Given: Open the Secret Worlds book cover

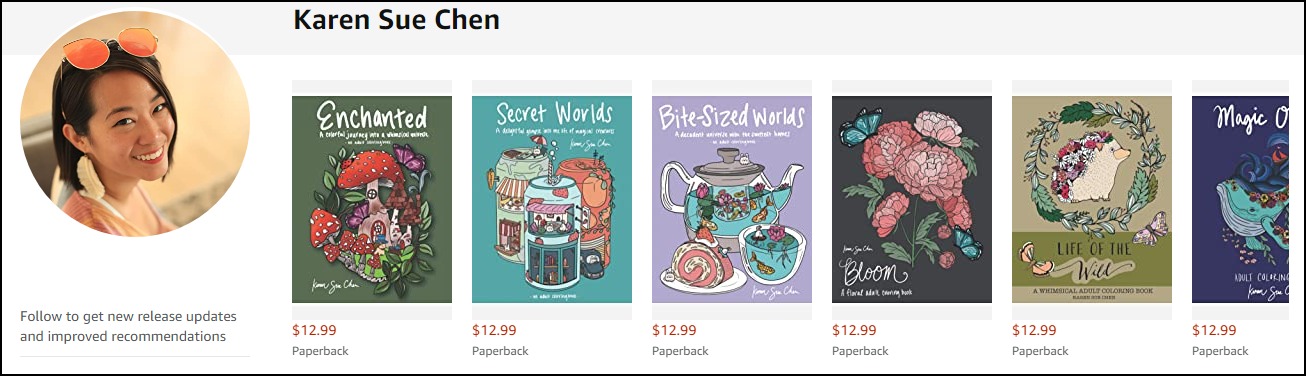Looking at the screenshot, I should (552, 199).
